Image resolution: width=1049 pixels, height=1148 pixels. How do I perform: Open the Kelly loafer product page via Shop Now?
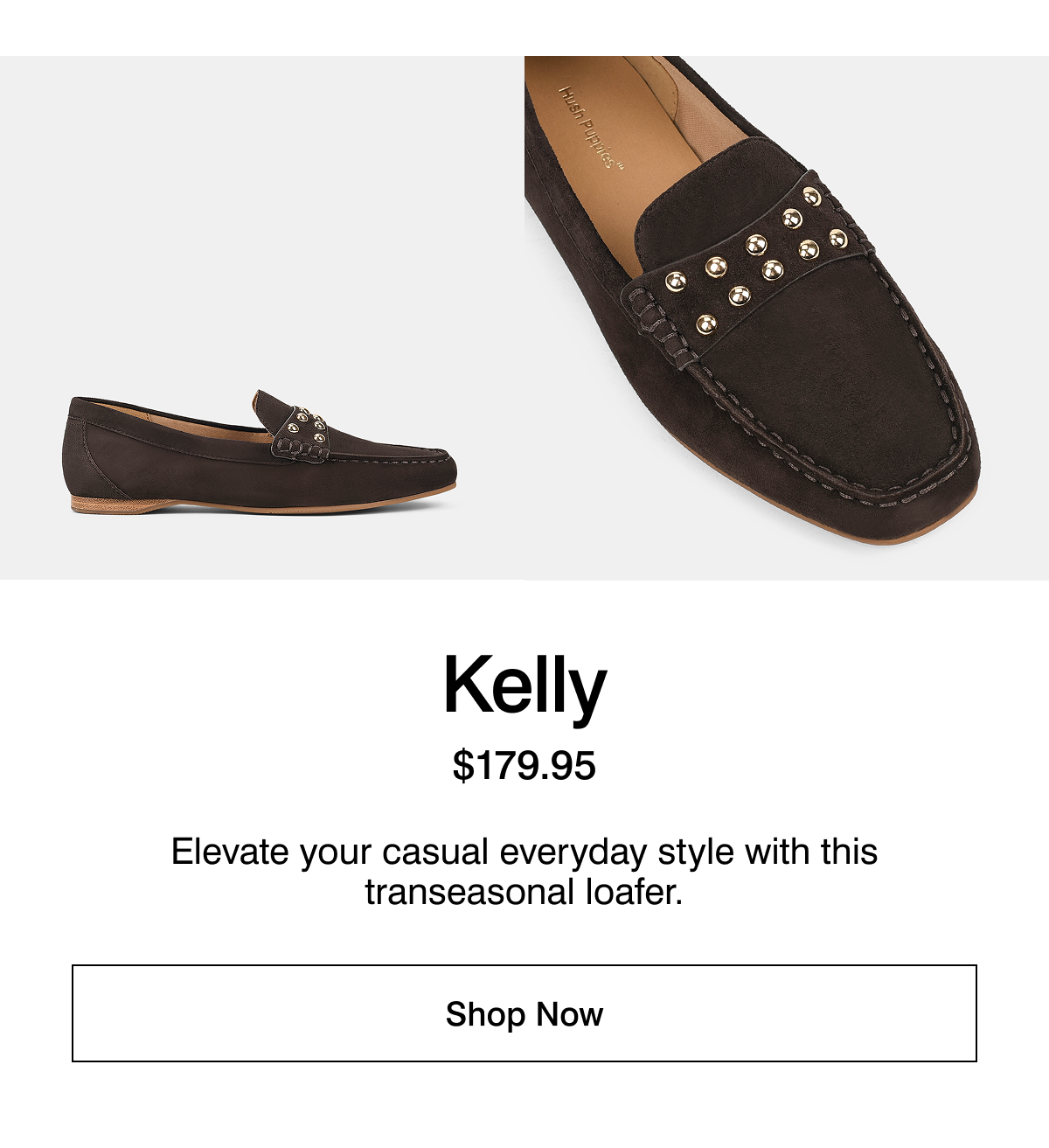pos(524,1015)
